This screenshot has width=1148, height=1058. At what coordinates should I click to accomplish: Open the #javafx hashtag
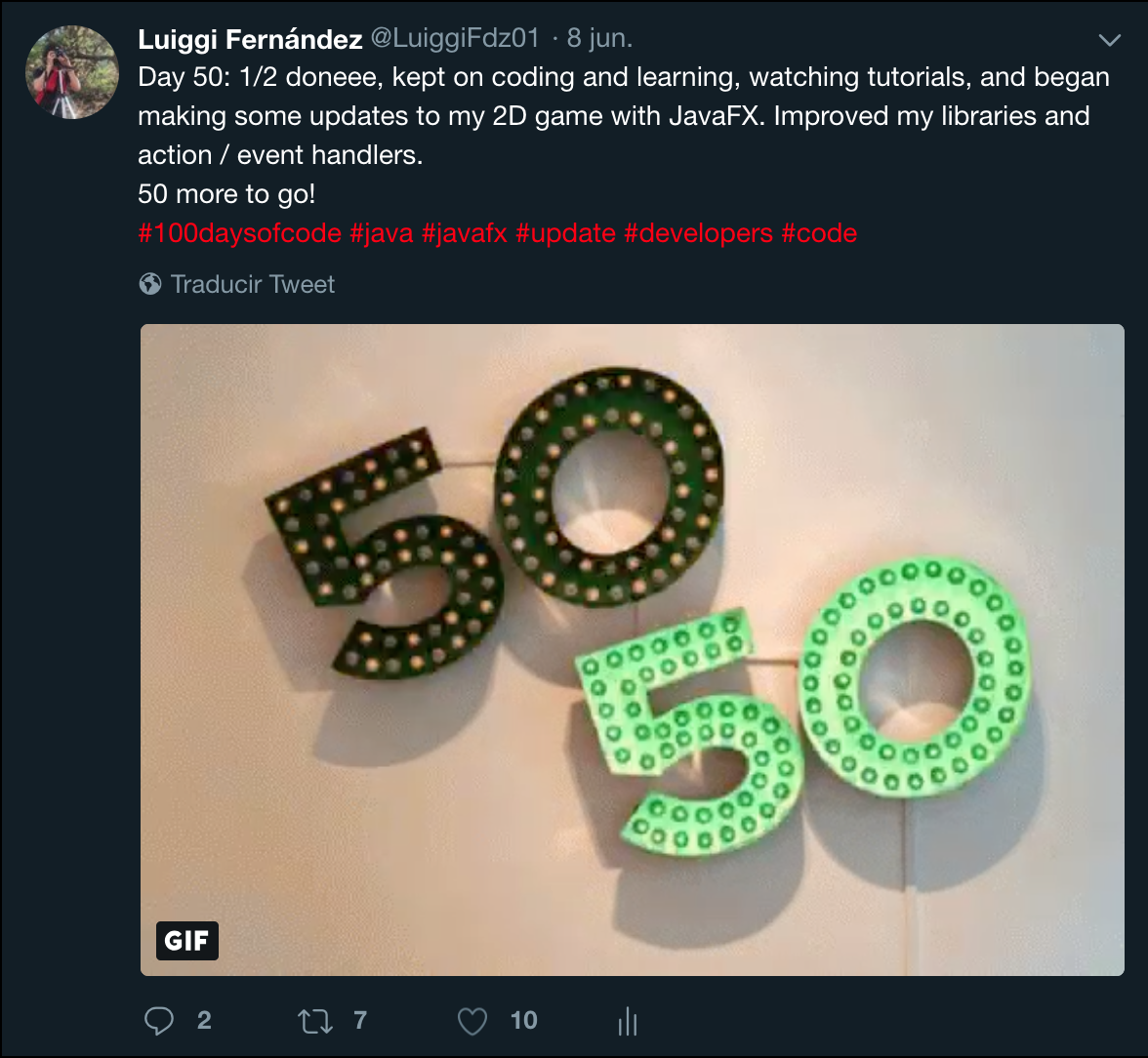click(x=465, y=233)
